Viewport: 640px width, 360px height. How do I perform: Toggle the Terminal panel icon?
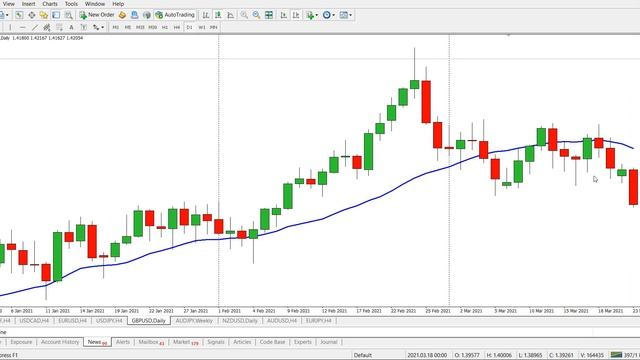(x=56, y=15)
